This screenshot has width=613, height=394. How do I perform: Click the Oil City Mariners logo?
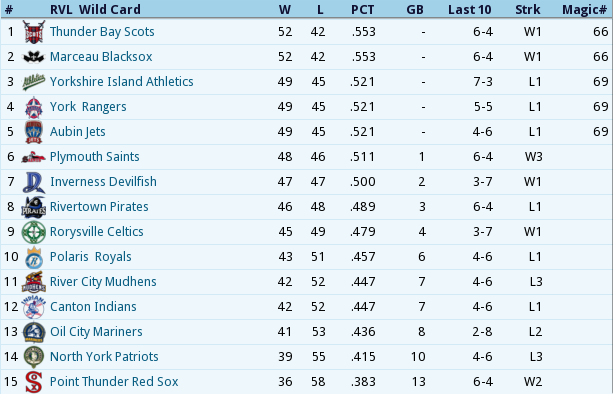[34, 332]
